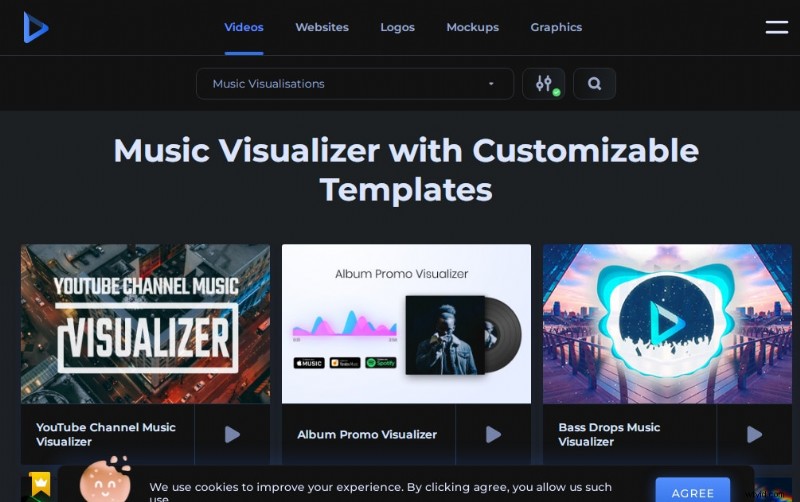
Task: Click the AGREE cookie button
Action: 692,491
